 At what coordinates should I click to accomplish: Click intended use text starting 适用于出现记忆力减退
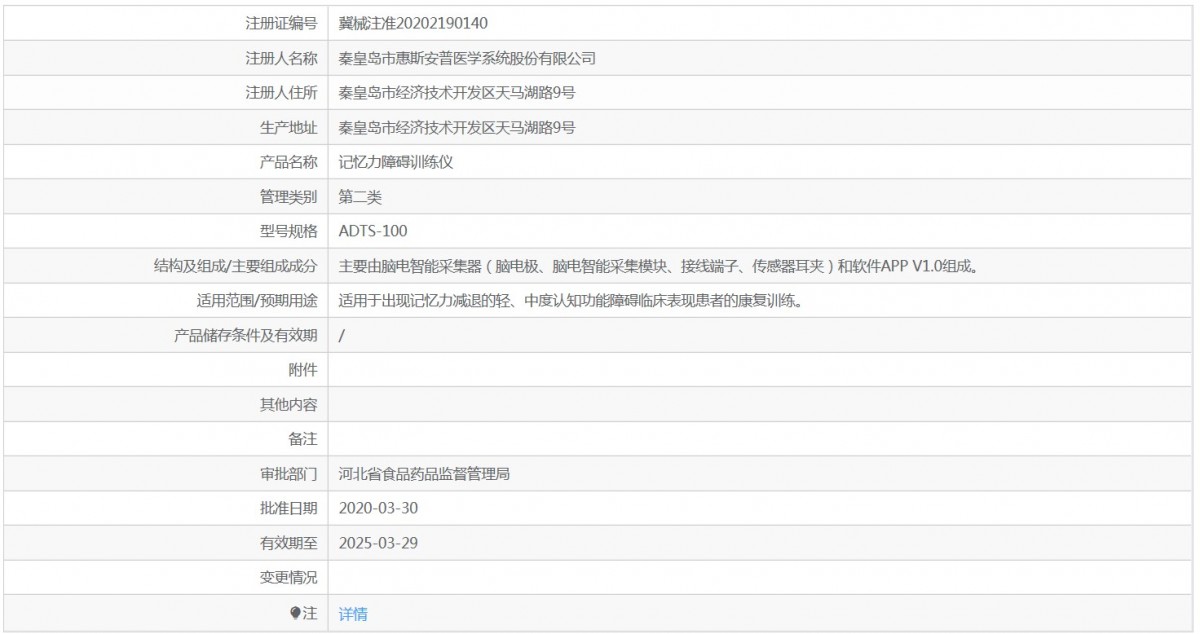(571, 301)
